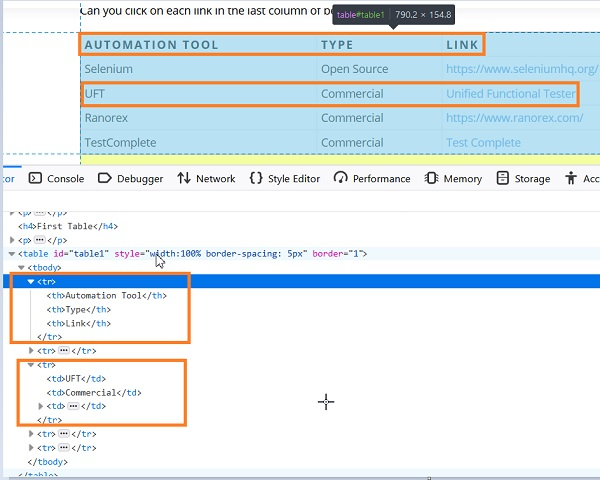Expand the collapsed td node in the UFT row

[41, 406]
